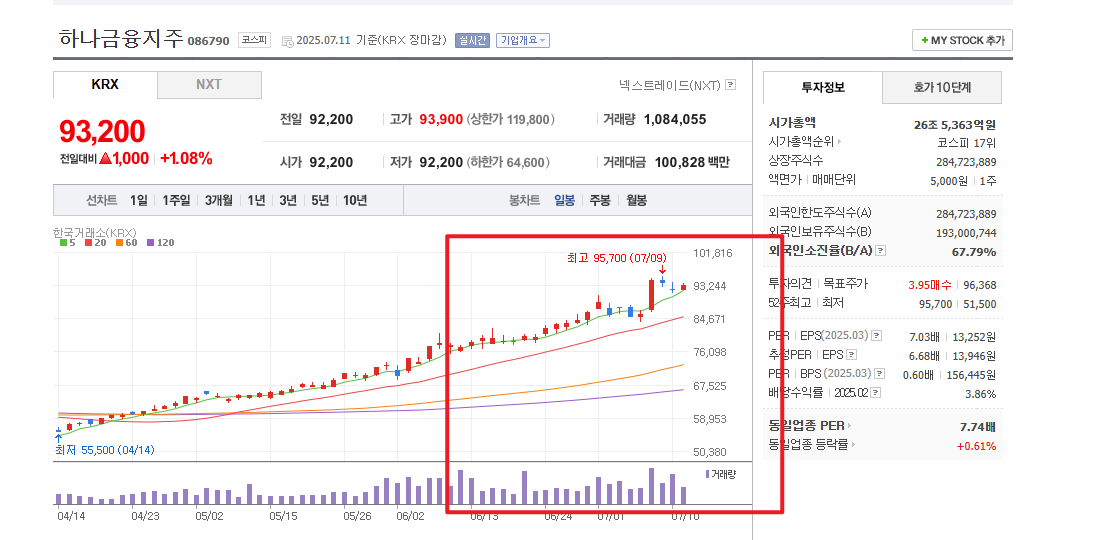Image resolution: width=1111 pixels, height=540 pixels.
Task: Open the help icon for BPS(2025.03)
Action: click(879, 373)
